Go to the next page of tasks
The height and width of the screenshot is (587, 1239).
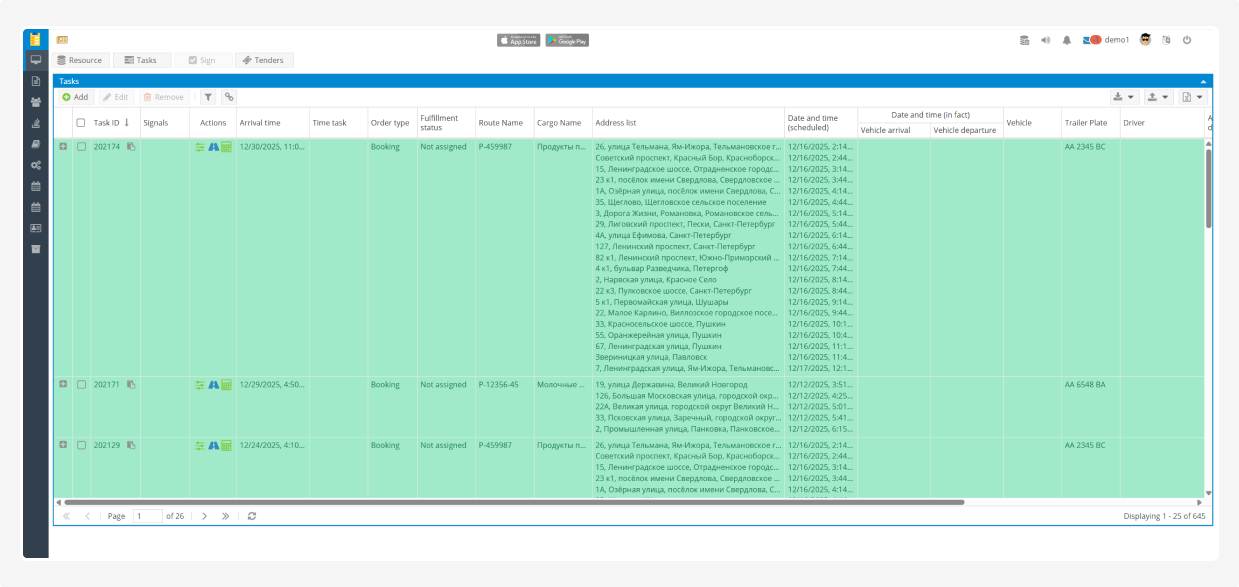point(204,516)
